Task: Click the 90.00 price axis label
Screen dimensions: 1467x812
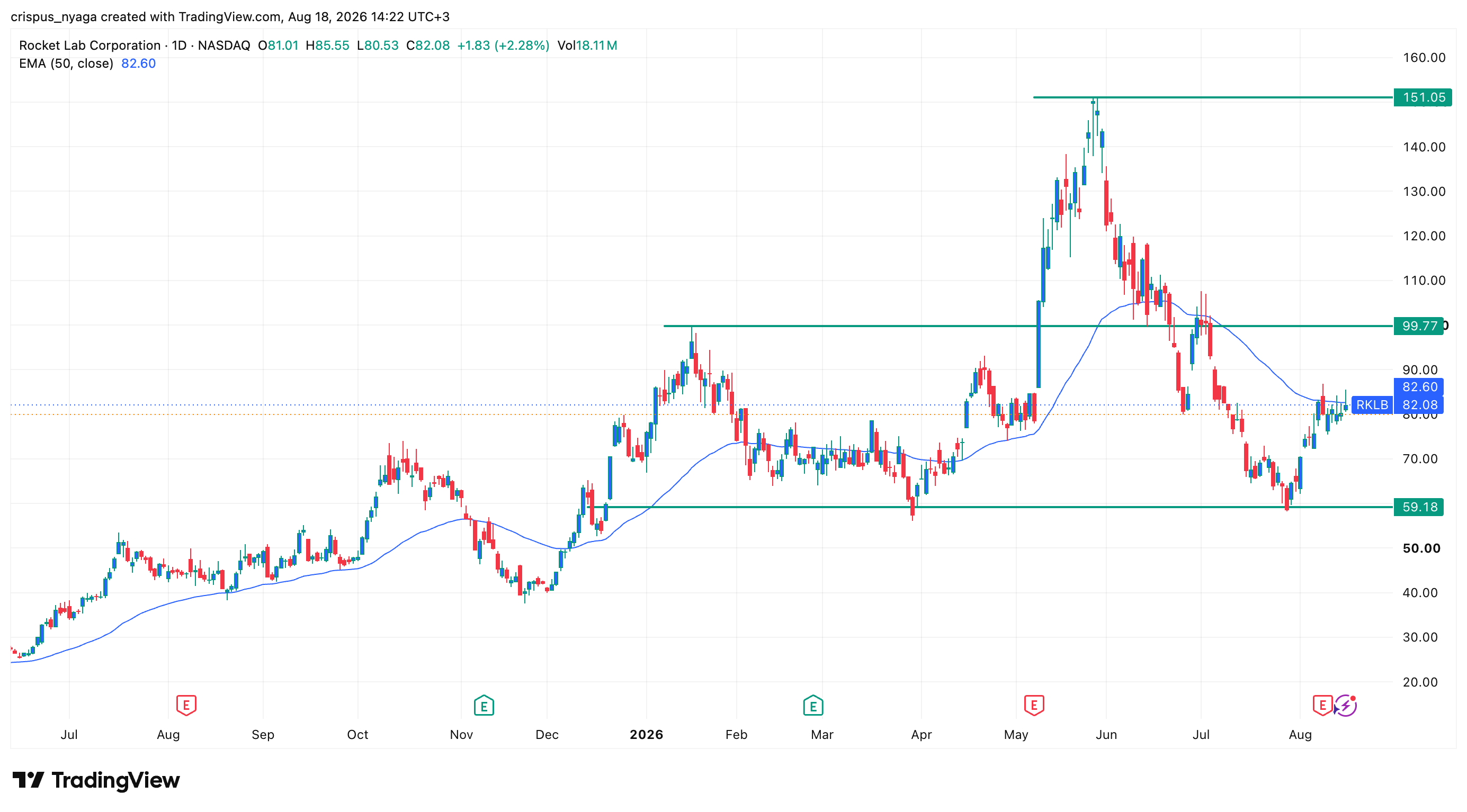Action: coord(1420,370)
